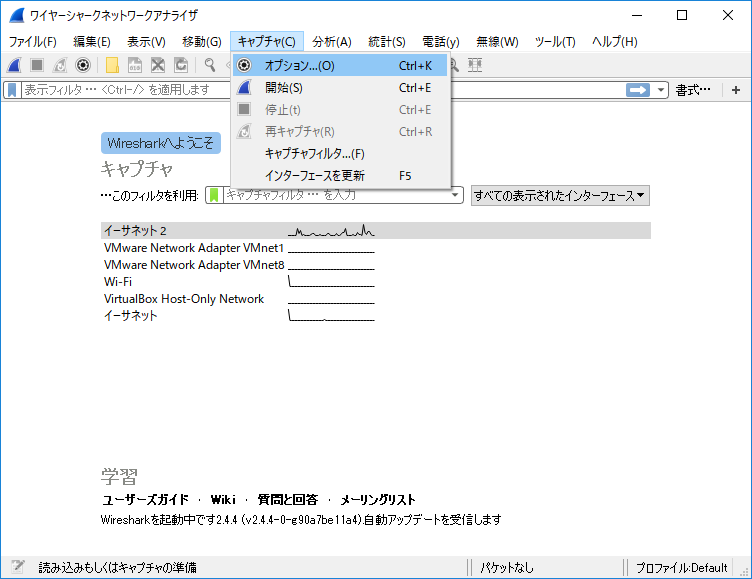The width and height of the screenshot is (752, 579).
Task: Open the ツール(T) menu
Action: [555, 42]
